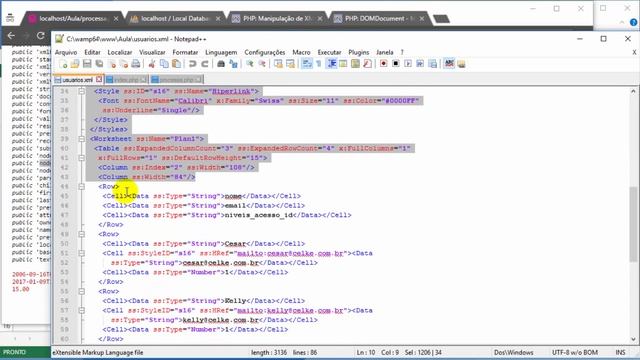This screenshot has height=360, width=640.
Task: Click the editor vertical scrollbar thumb
Action: click(x=633, y=224)
